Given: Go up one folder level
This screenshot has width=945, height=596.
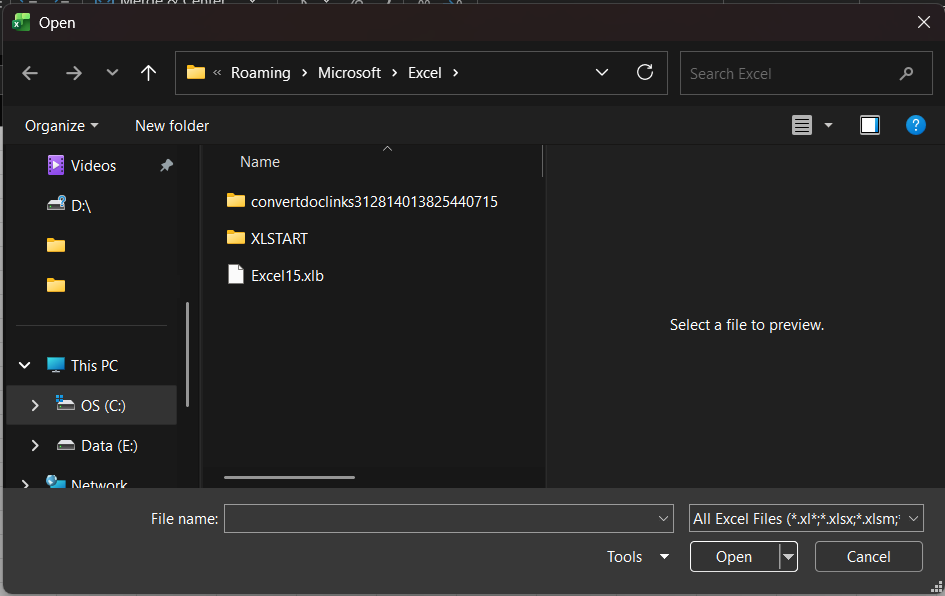Looking at the screenshot, I should coord(148,73).
